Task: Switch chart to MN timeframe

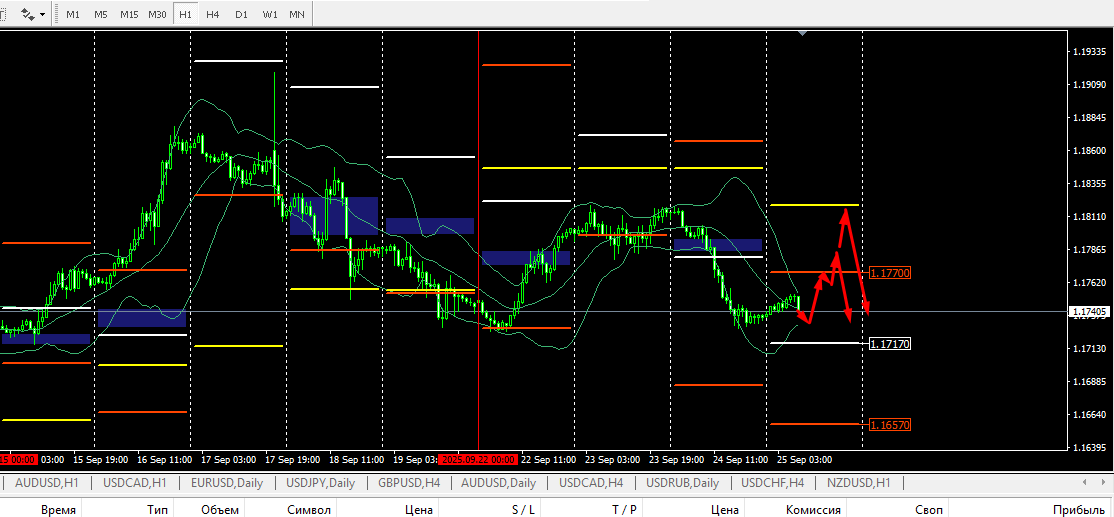Action: (x=297, y=13)
